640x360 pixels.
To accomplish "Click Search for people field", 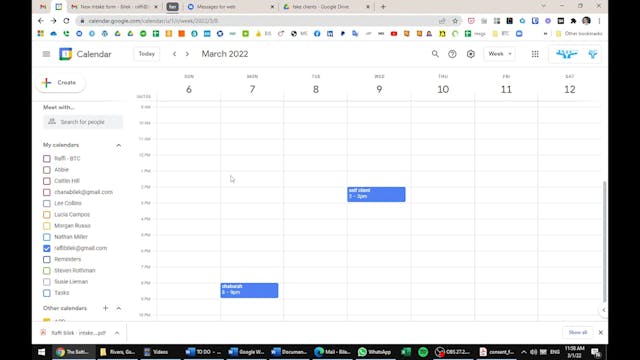I will 83,122.
